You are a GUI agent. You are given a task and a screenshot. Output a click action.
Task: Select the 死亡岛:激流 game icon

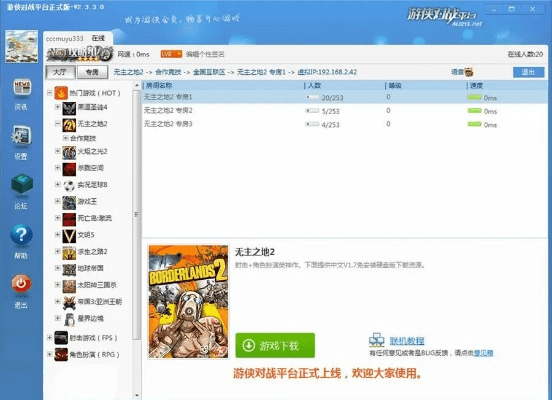69,219
